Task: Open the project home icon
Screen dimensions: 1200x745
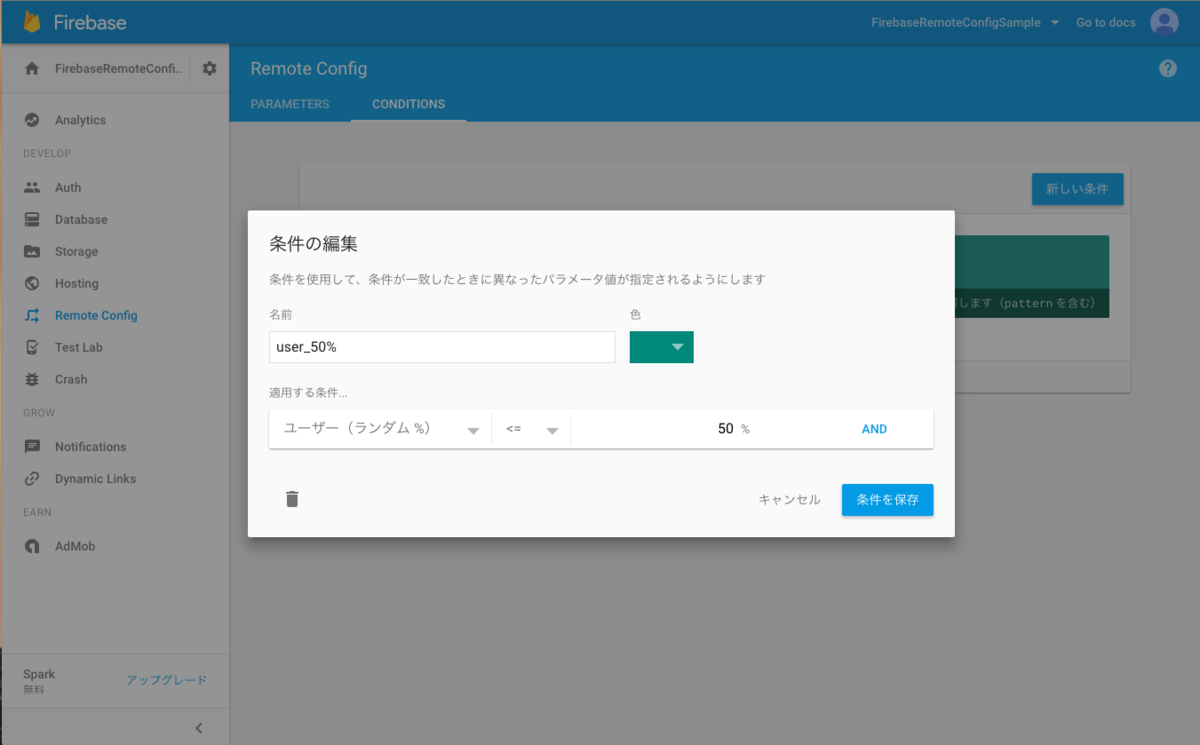Action: point(32,69)
